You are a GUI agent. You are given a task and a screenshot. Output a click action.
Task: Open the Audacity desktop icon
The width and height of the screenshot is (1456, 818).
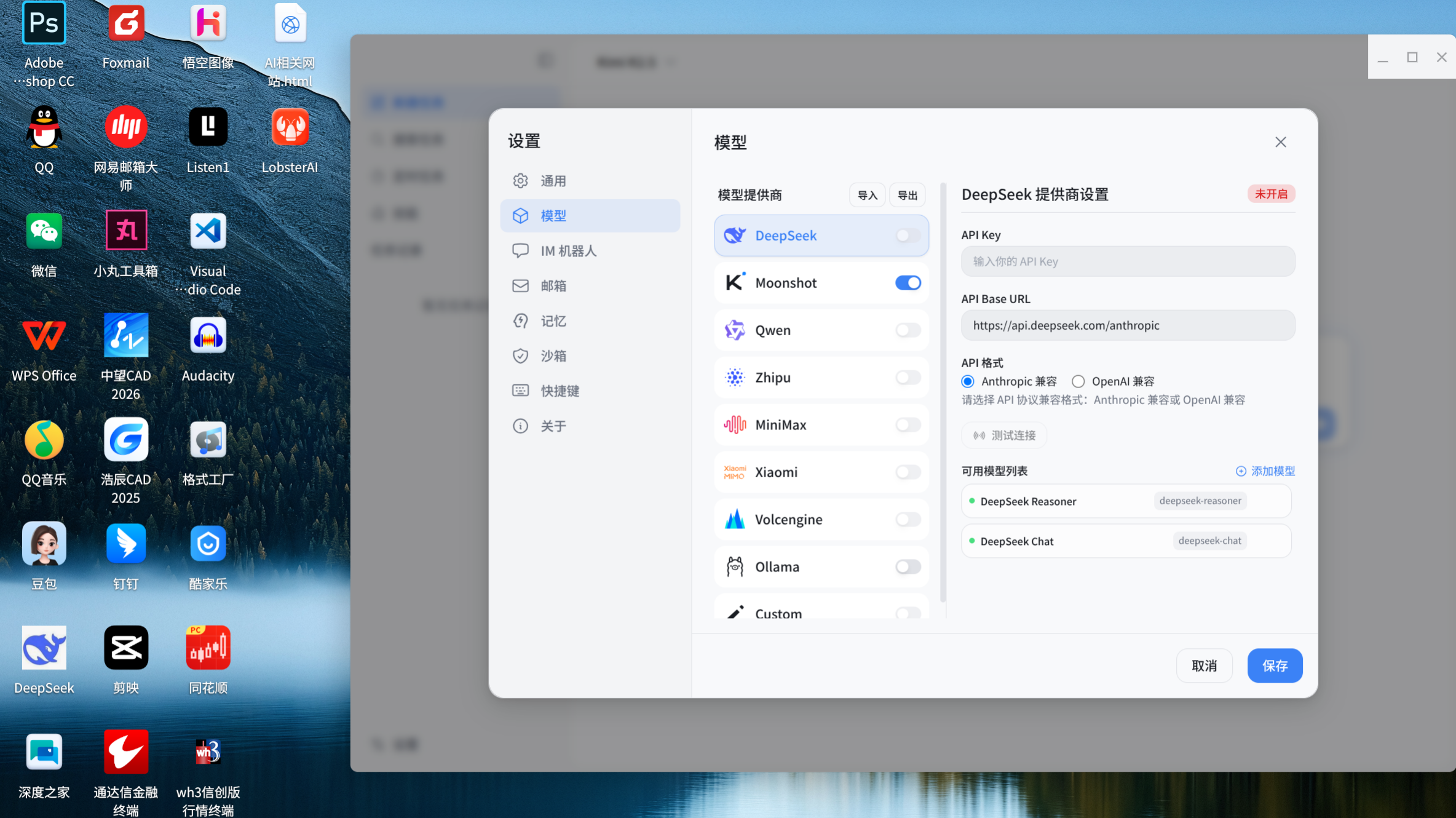pos(208,336)
